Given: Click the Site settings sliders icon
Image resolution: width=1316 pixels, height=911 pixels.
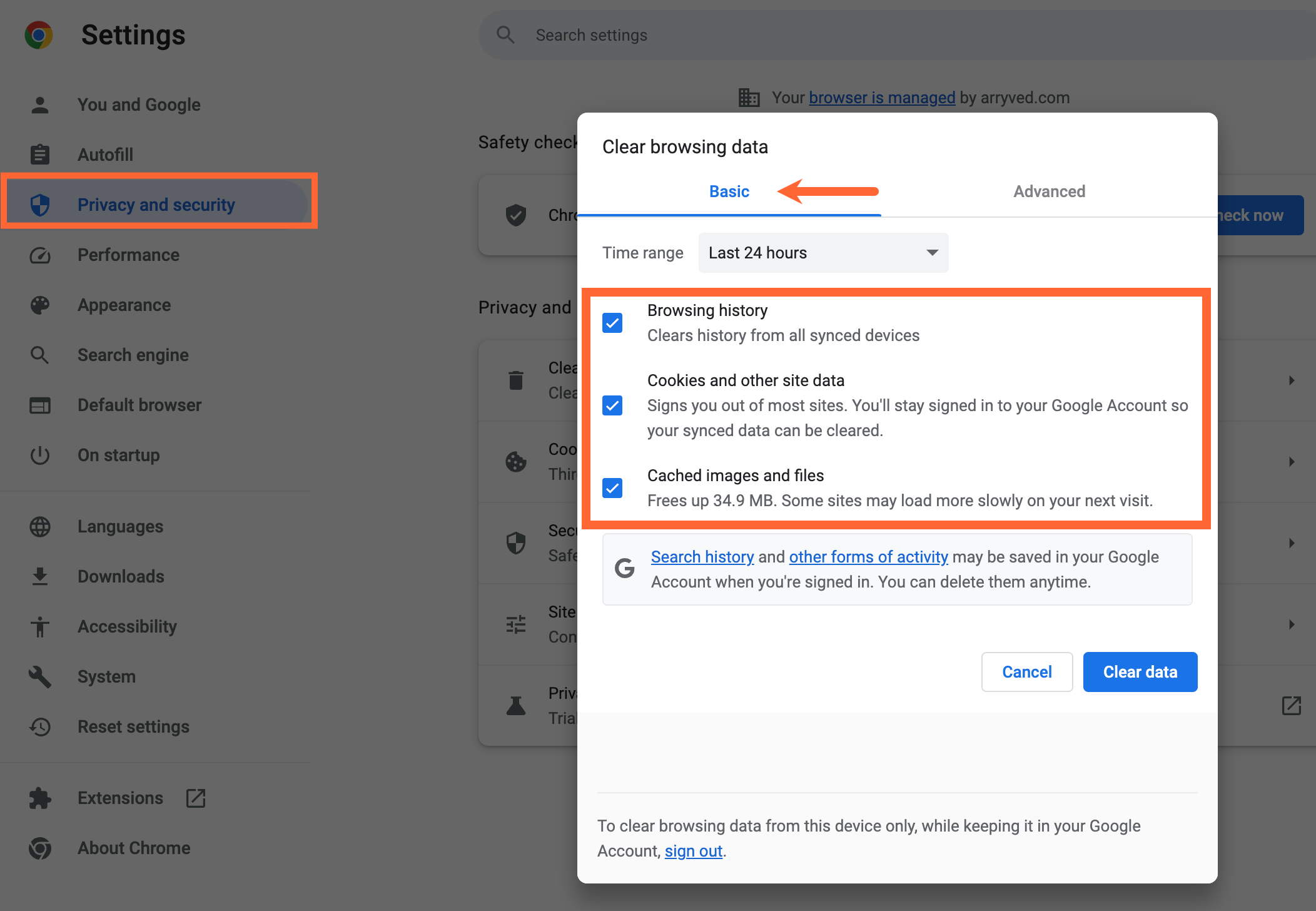Looking at the screenshot, I should (516, 624).
